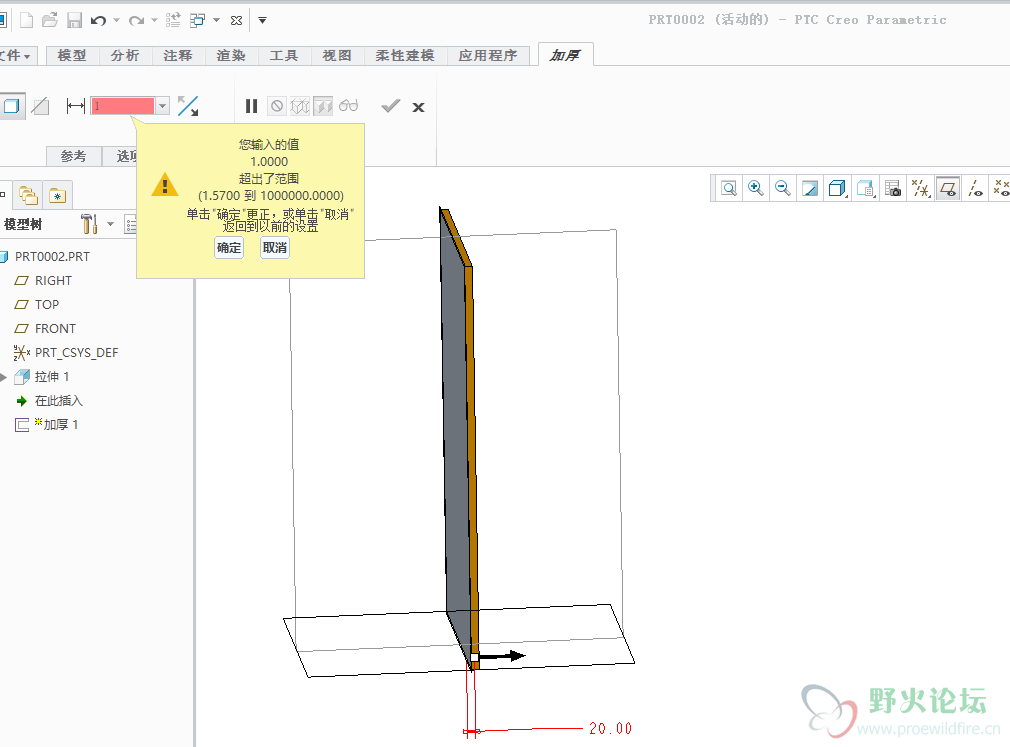Open a file using the folder icon
This screenshot has width=1010, height=747.
click(50, 21)
